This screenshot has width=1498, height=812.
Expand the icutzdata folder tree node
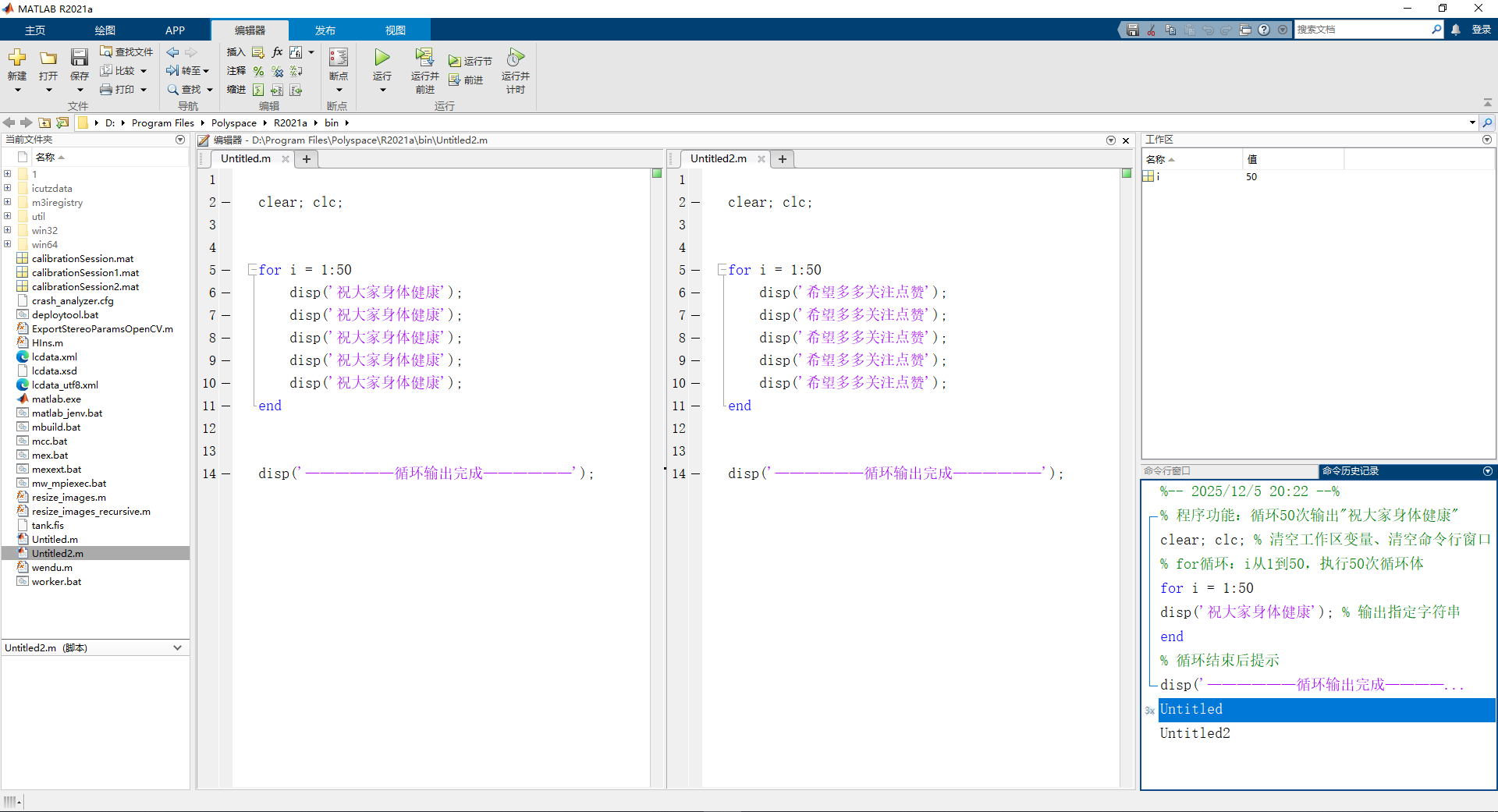[x=7, y=188]
